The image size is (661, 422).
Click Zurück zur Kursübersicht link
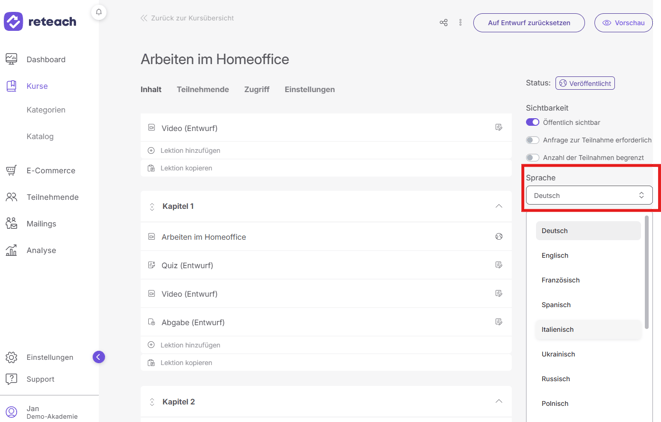click(x=192, y=18)
